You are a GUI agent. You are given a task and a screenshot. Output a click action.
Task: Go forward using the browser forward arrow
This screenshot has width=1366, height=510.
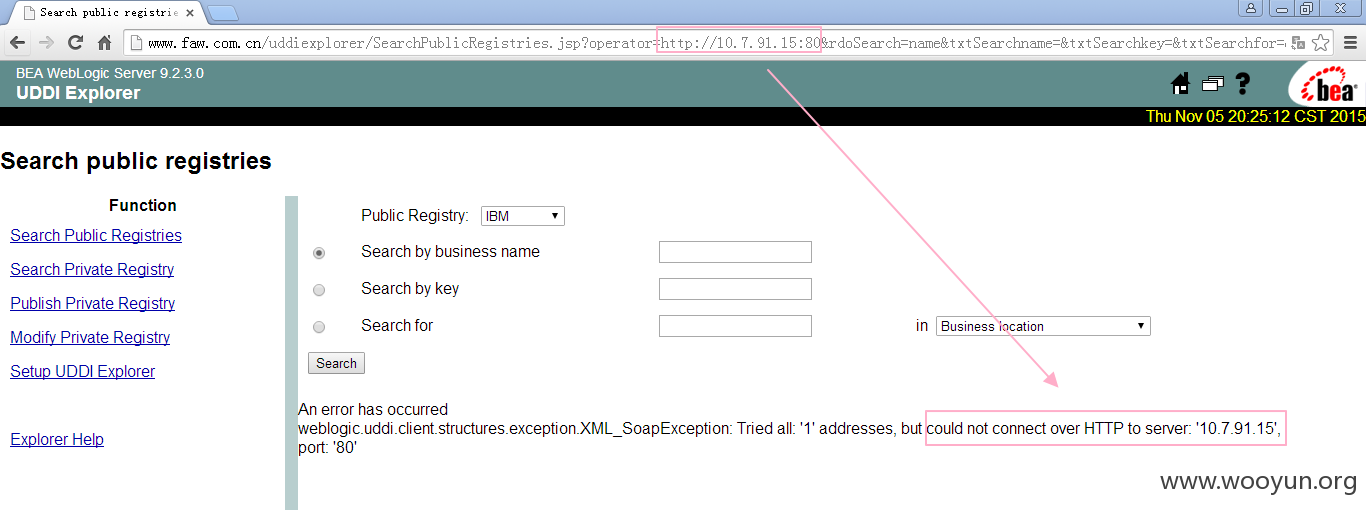tap(46, 43)
